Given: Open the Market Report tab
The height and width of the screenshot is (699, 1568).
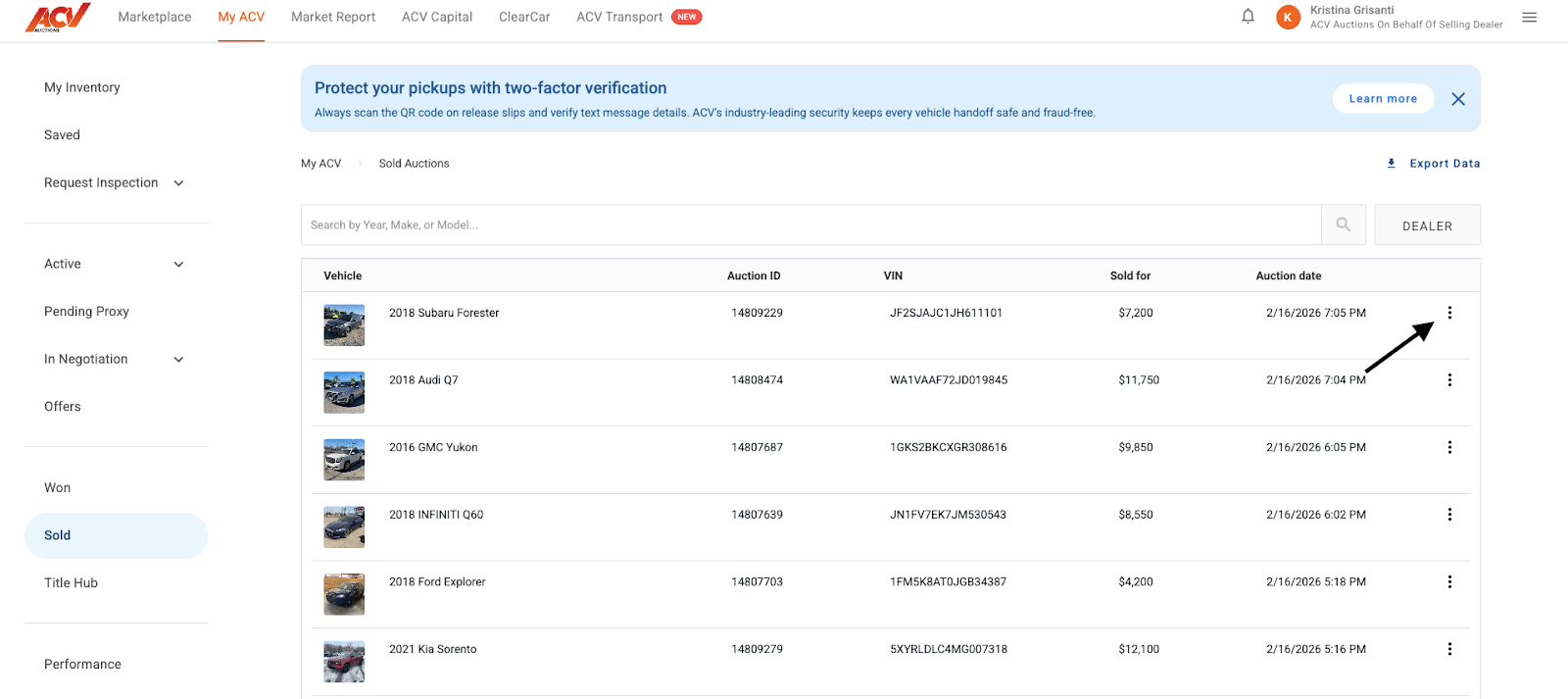Looking at the screenshot, I should tap(333, 17).
